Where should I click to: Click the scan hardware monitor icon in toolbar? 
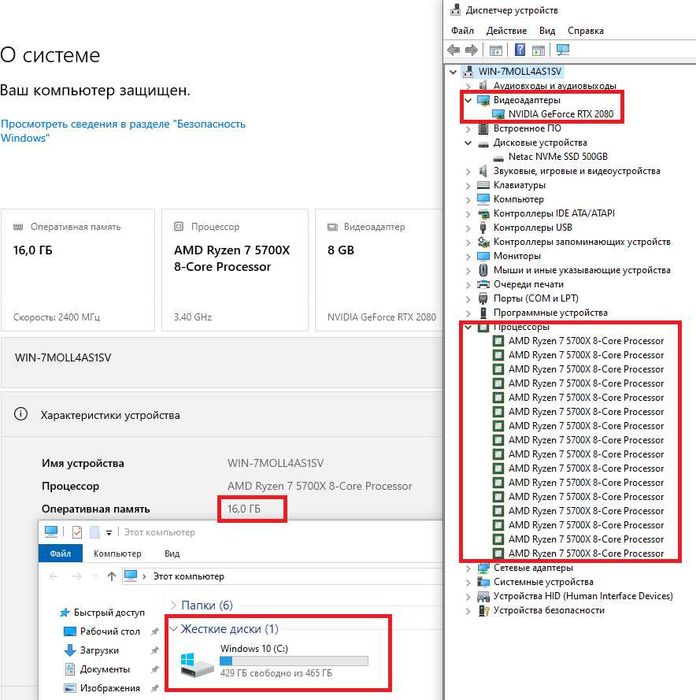tap(563, 50)
